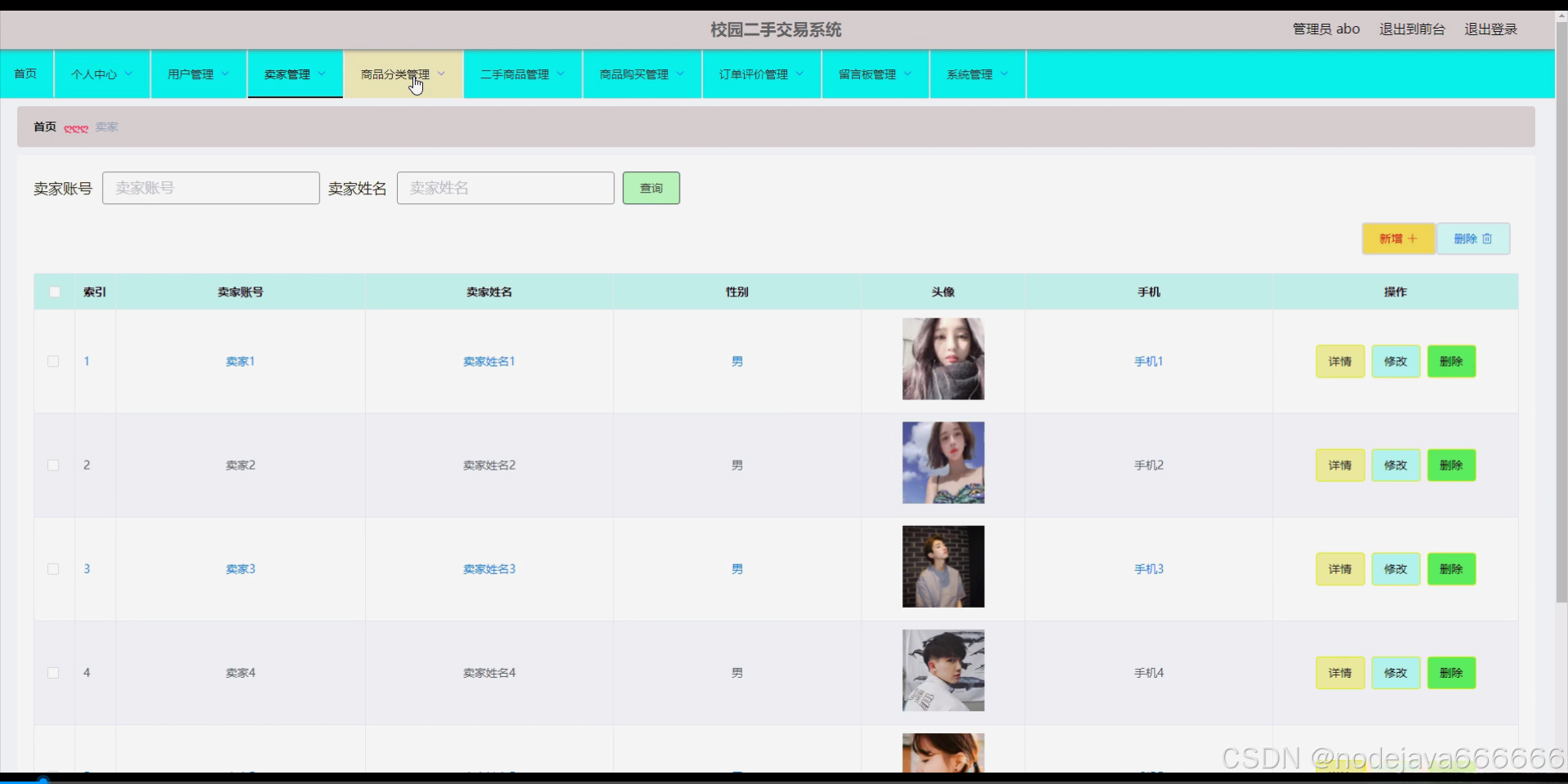The image size is (1568, 784).
Task: Click the 卖家姓名 column header
Action: click(x=489, y=292)
